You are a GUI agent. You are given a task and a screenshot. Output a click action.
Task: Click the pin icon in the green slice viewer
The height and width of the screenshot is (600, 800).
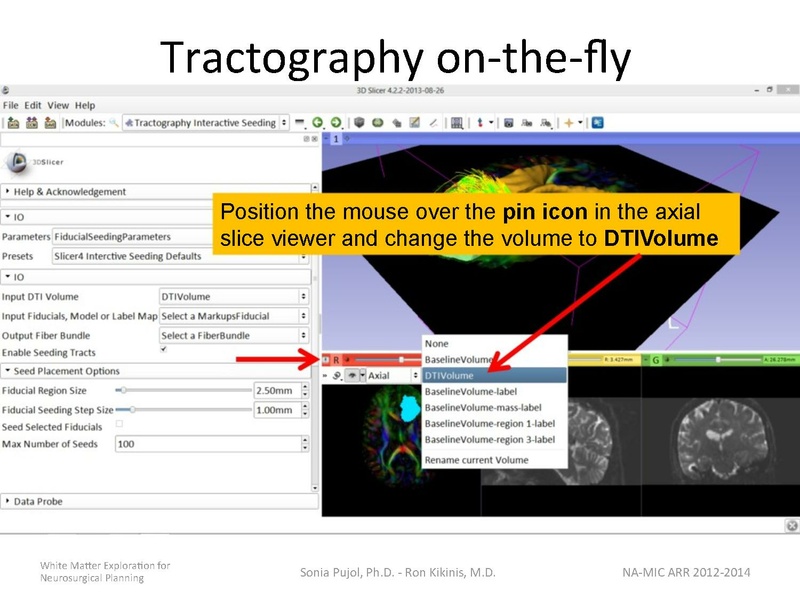coord(645,360)
